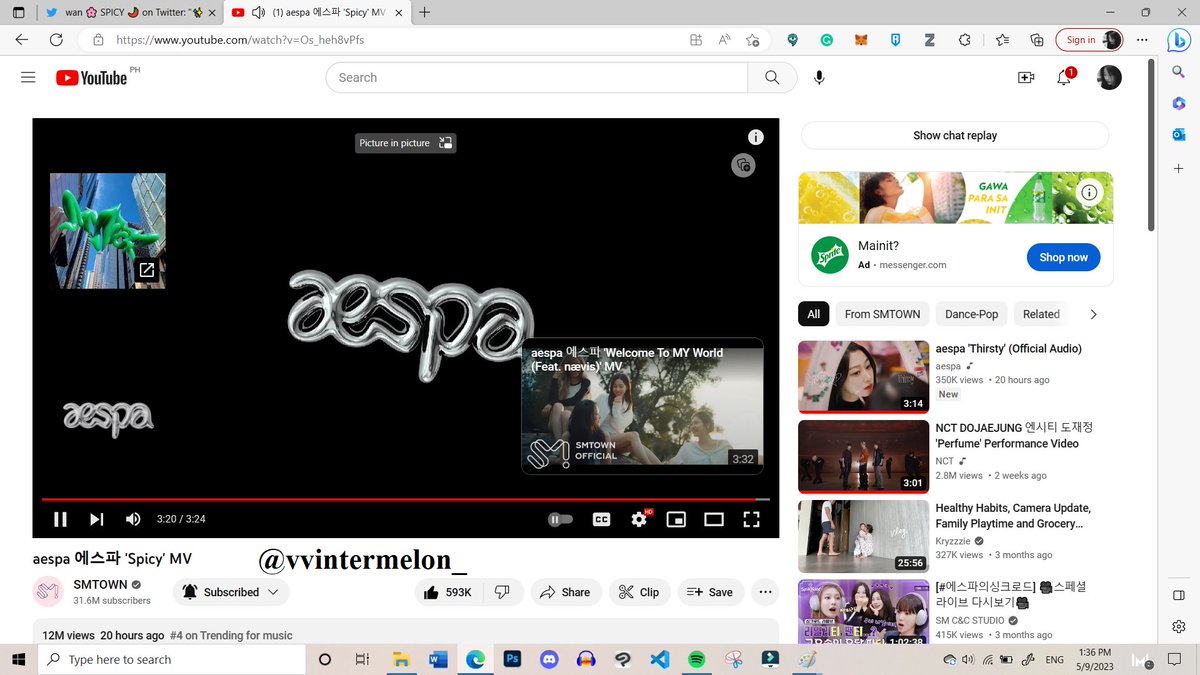Pause the Spicy MV video
Image resolution: width=1200 pixels, height=675 pixels.
pos(60,519)
